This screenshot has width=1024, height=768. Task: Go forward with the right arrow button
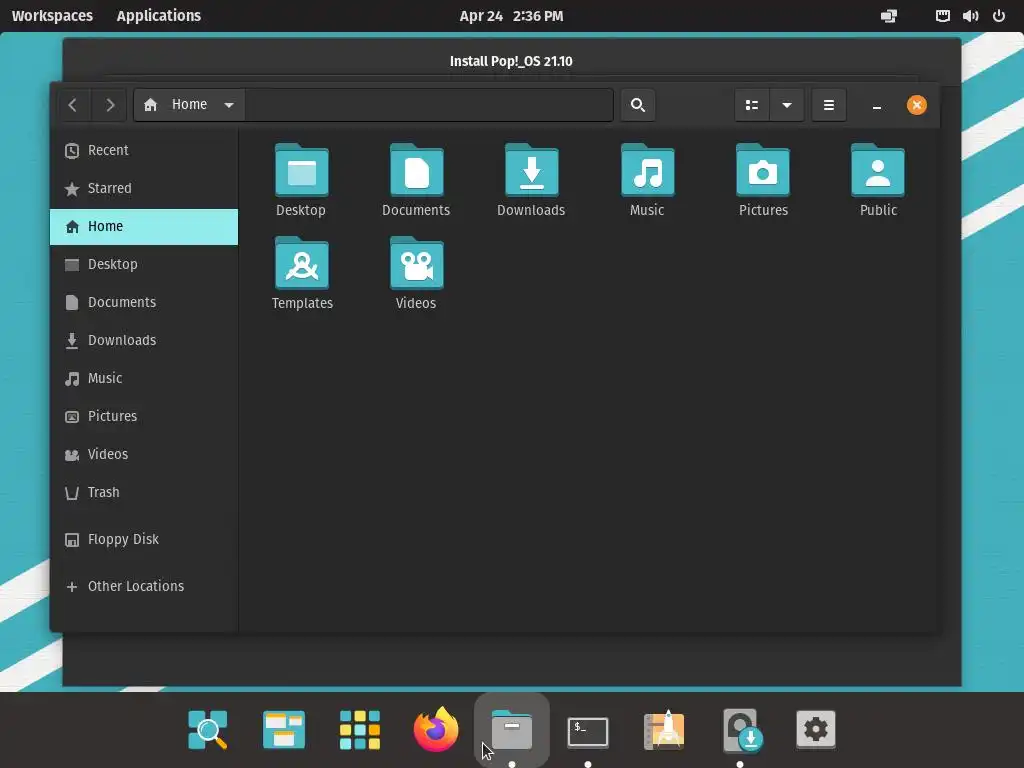click(x=110, y=105)
